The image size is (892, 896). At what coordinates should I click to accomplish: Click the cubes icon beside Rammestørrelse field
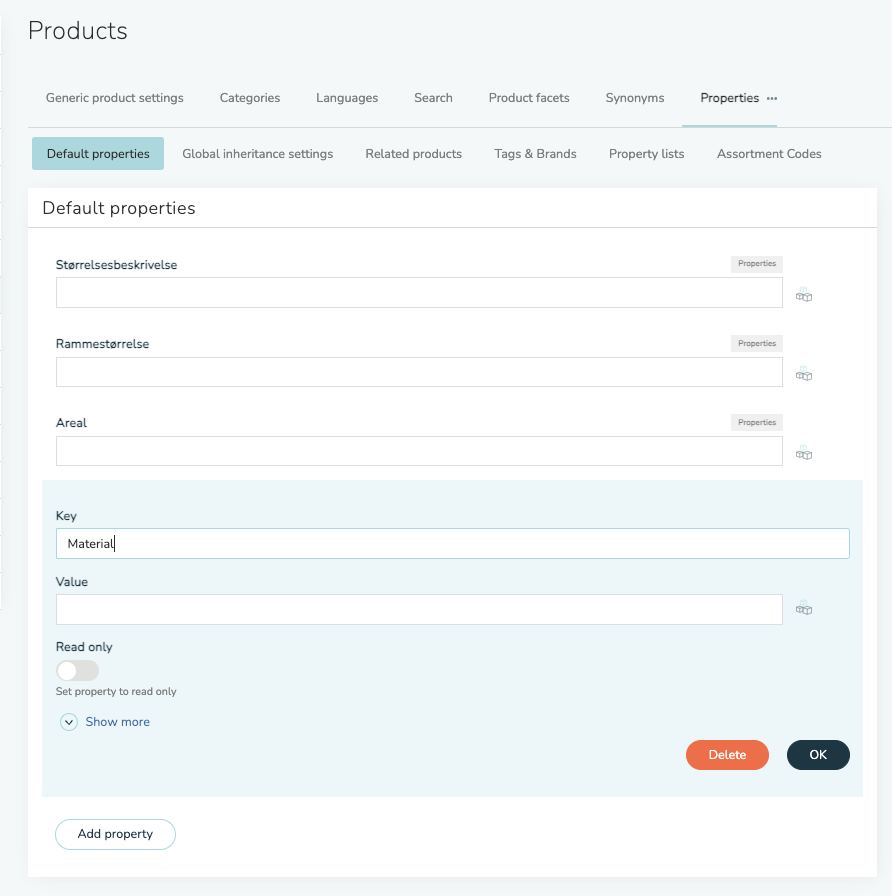coord(803,374)
